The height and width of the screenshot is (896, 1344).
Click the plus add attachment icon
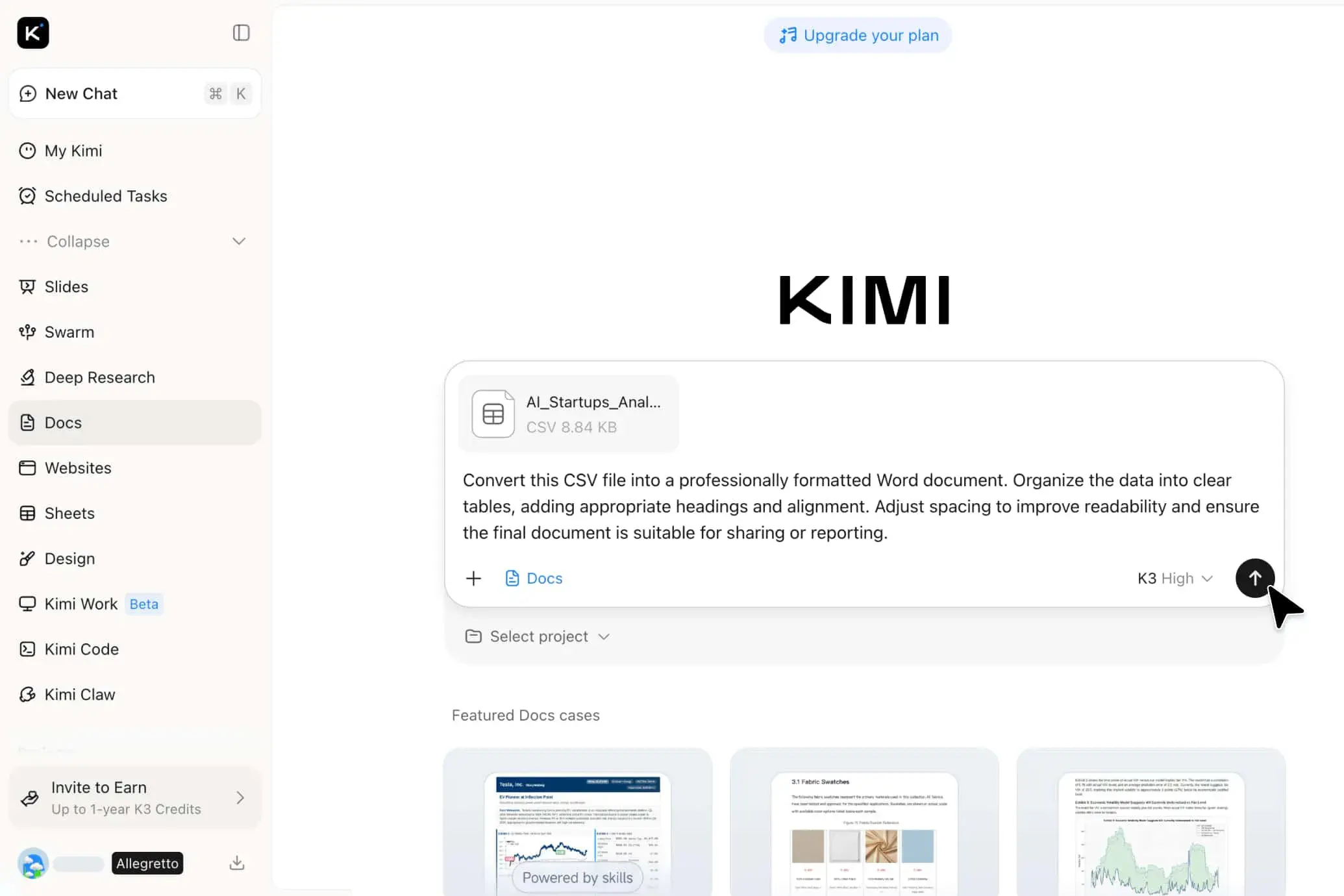point(474,579)
